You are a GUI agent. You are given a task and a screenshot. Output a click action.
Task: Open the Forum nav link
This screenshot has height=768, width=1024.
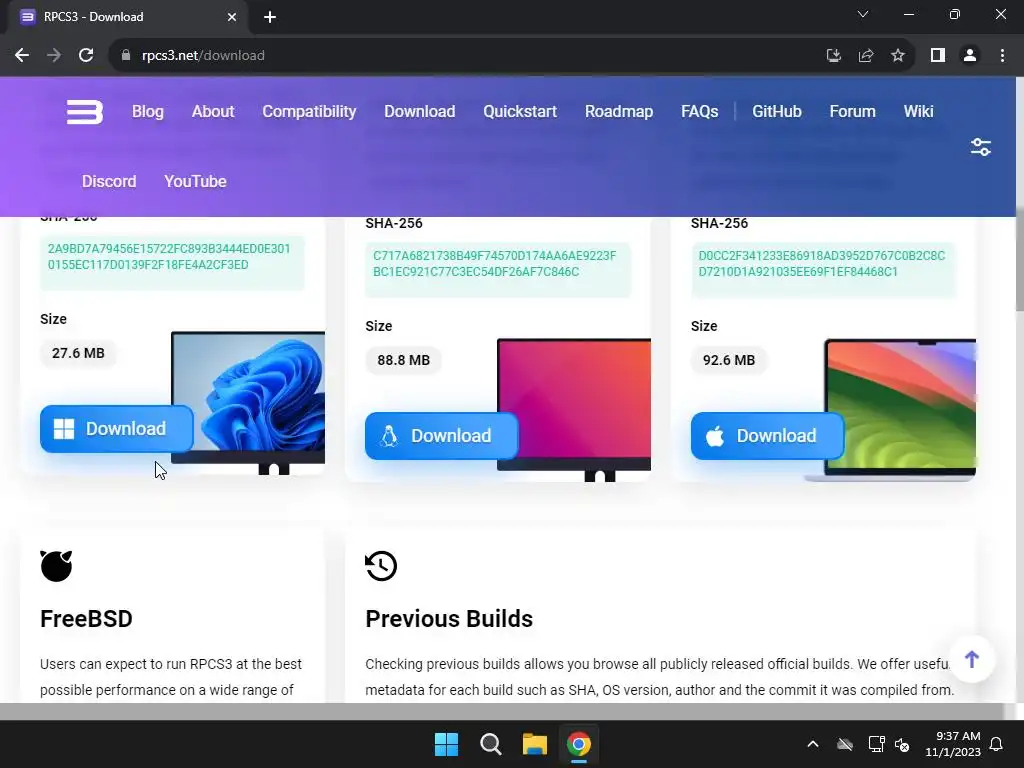(x=852, y=112)
